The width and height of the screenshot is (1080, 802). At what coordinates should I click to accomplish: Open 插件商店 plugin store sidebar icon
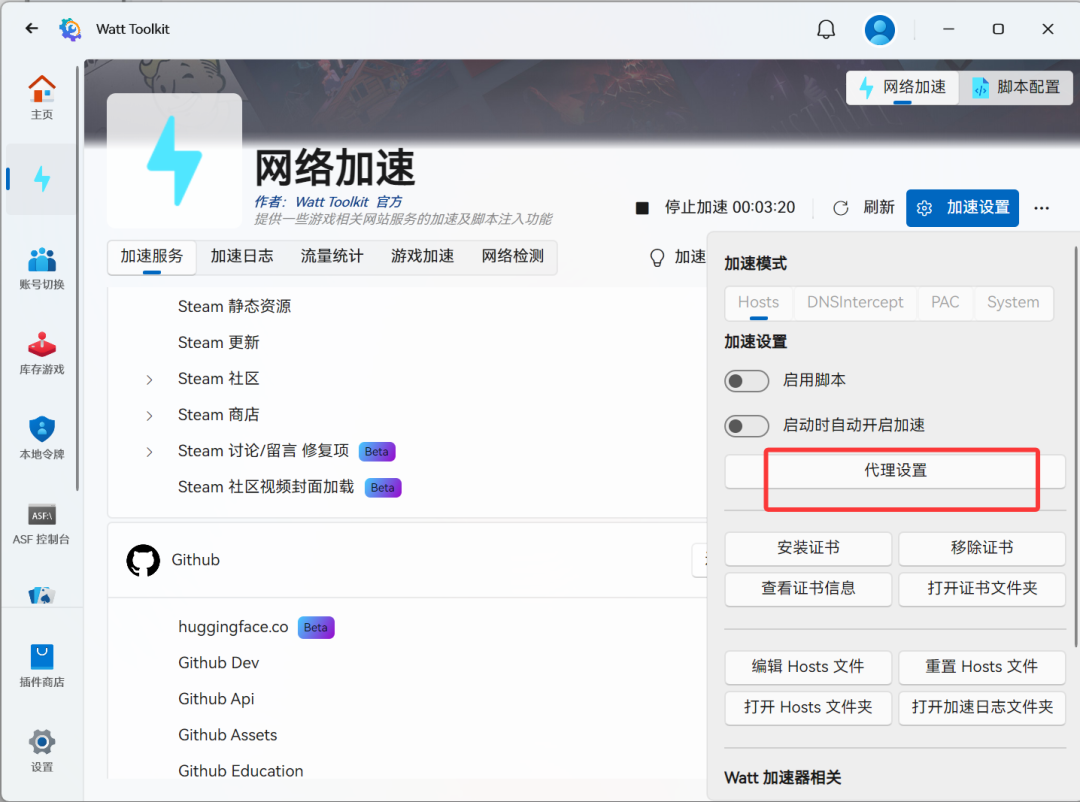[42, 666]
